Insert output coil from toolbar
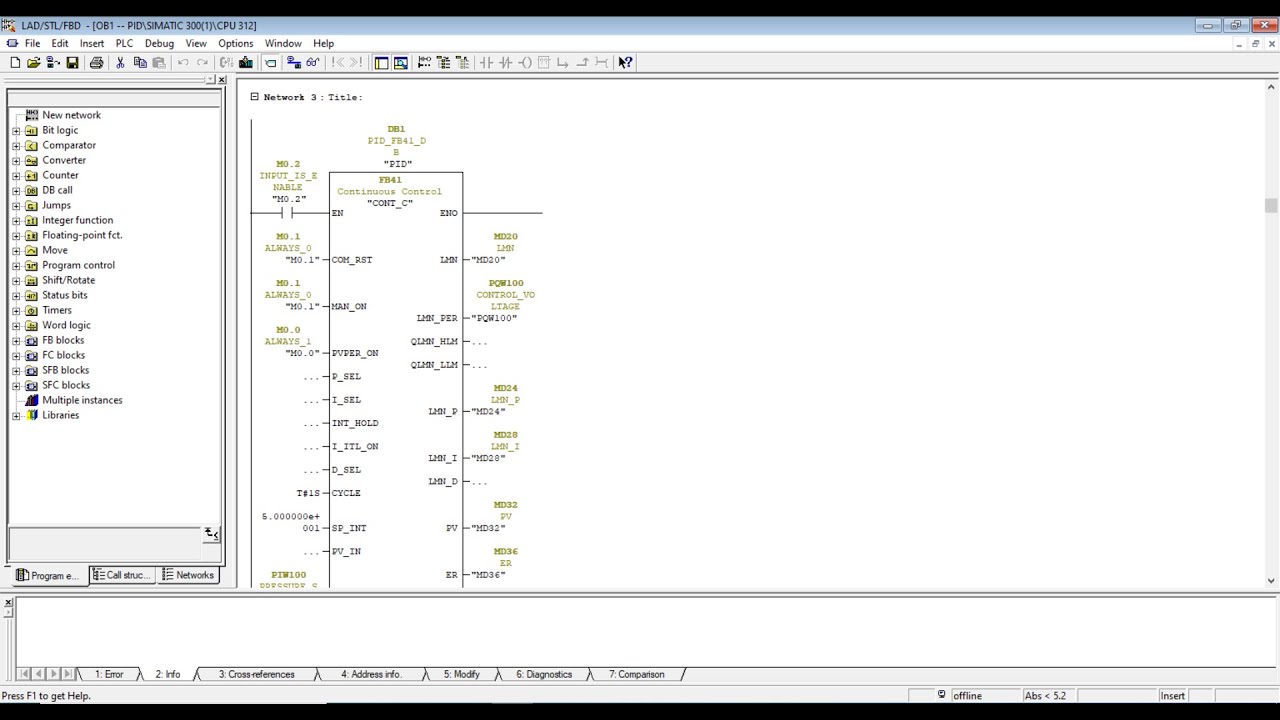Screen dimensions: 1280x720 524,62
